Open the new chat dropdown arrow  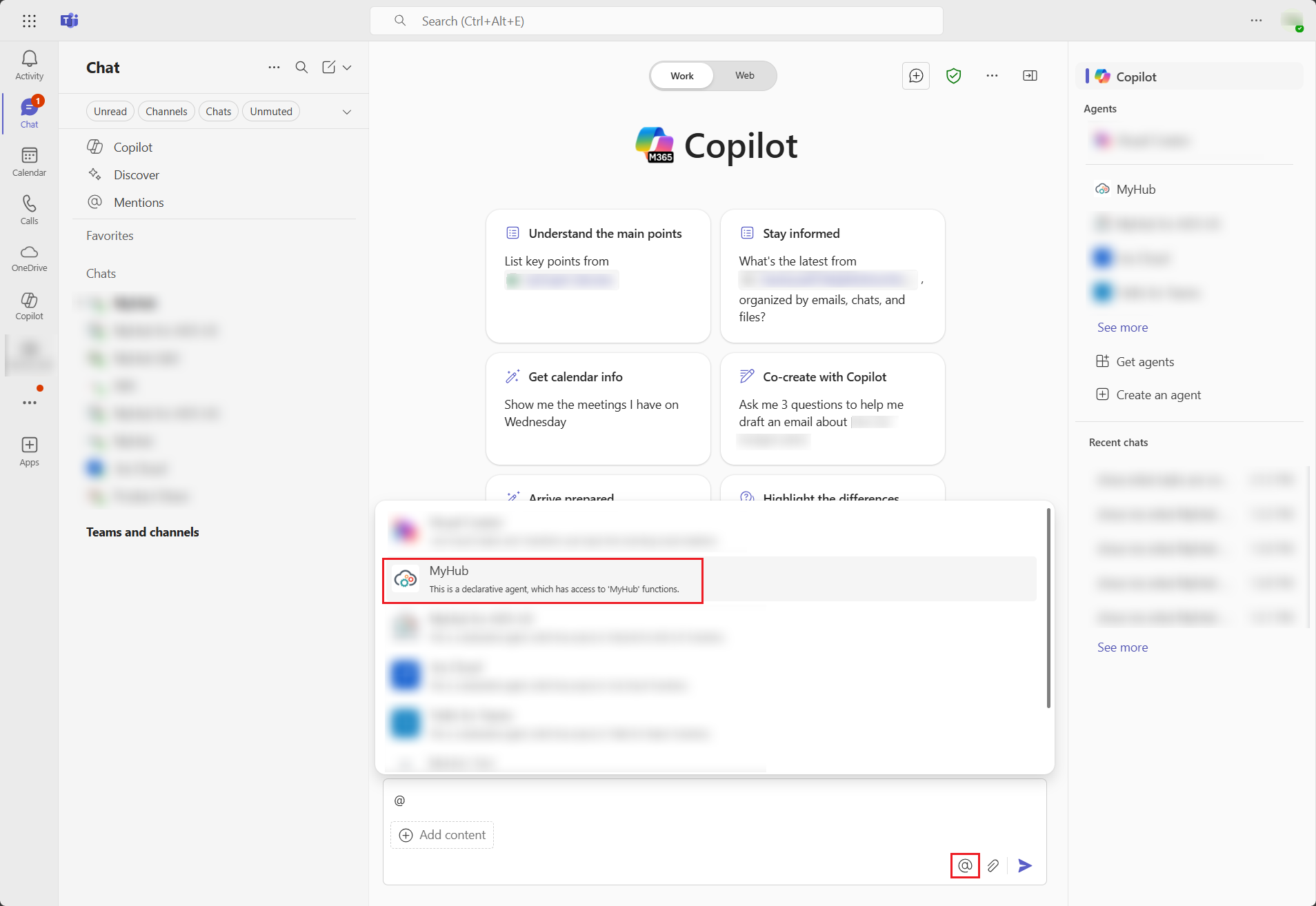(347, 68)
